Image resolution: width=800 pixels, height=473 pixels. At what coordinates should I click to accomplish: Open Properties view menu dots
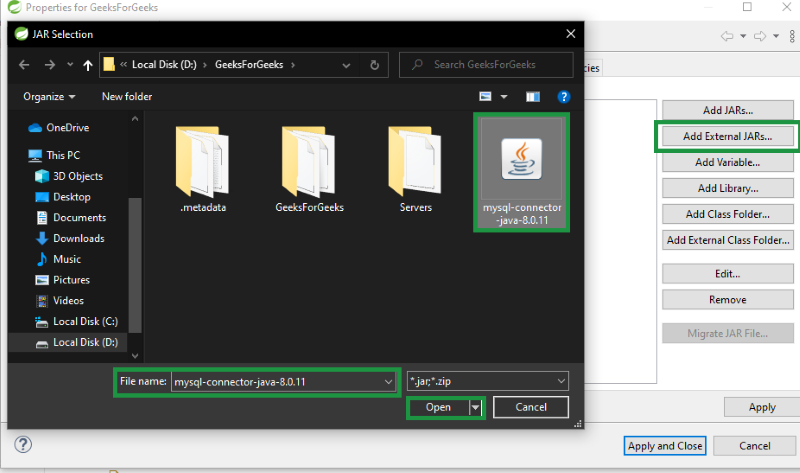click(792, 36)
